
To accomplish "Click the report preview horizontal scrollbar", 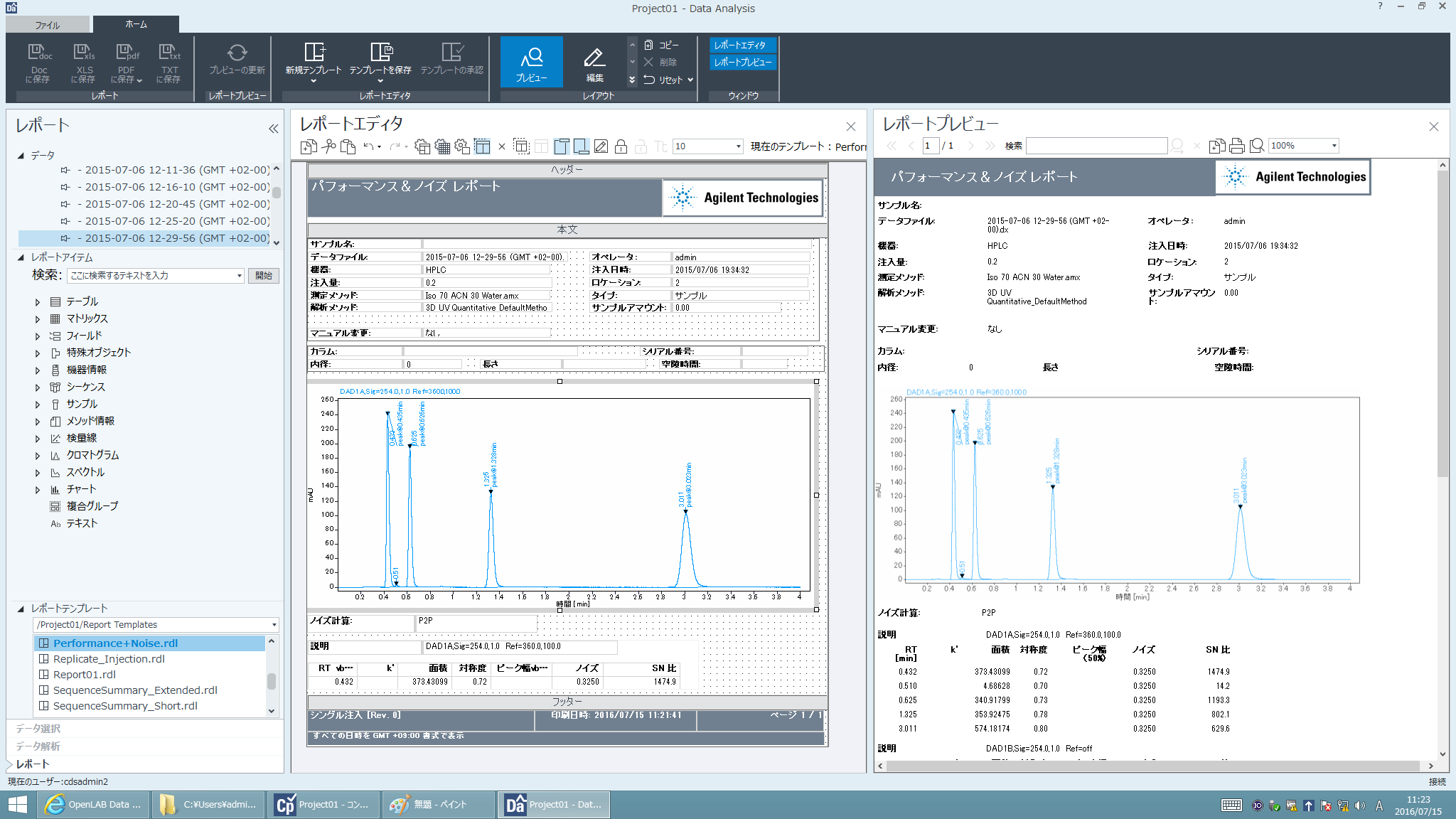I will point(1152,766).
